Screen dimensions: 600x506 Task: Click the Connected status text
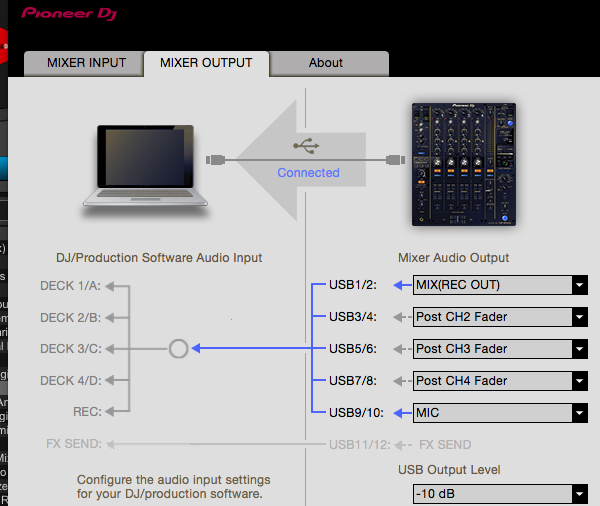point(308,173)
